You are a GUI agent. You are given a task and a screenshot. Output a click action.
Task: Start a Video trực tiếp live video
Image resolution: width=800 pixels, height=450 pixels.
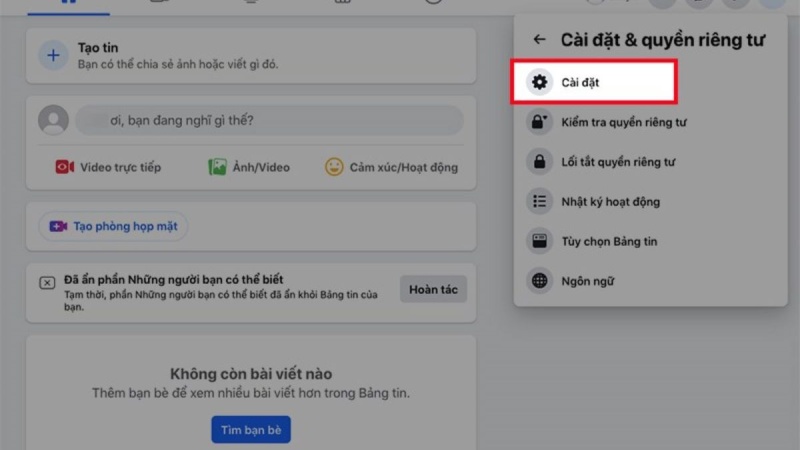pyautogui.click(x=108, y=167)
